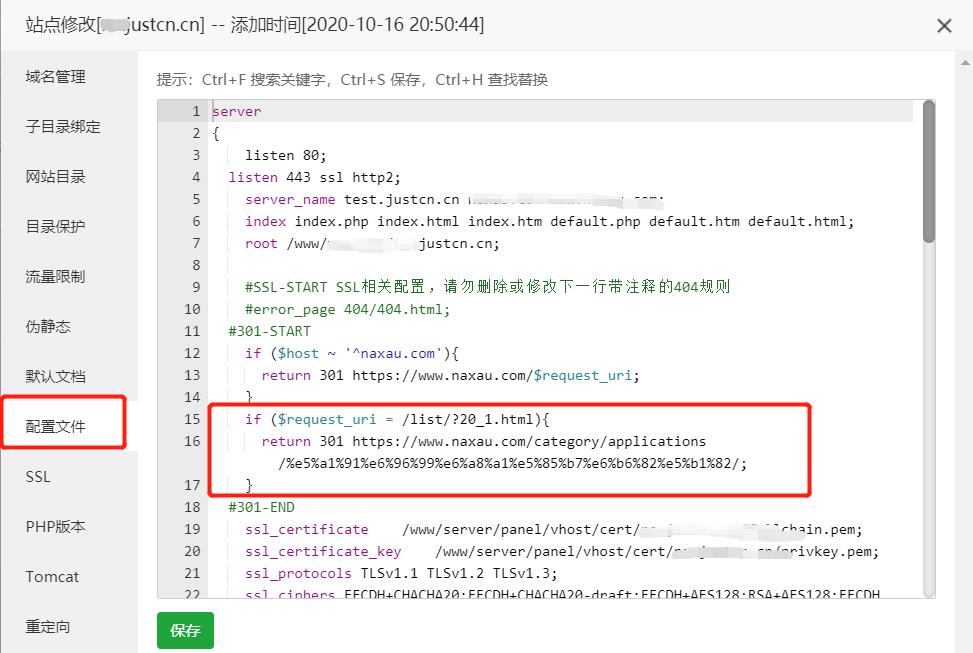Viewport: 973px width, 653px height.
Task: Click line number 15 in gutter
Action: click(192, 419)
